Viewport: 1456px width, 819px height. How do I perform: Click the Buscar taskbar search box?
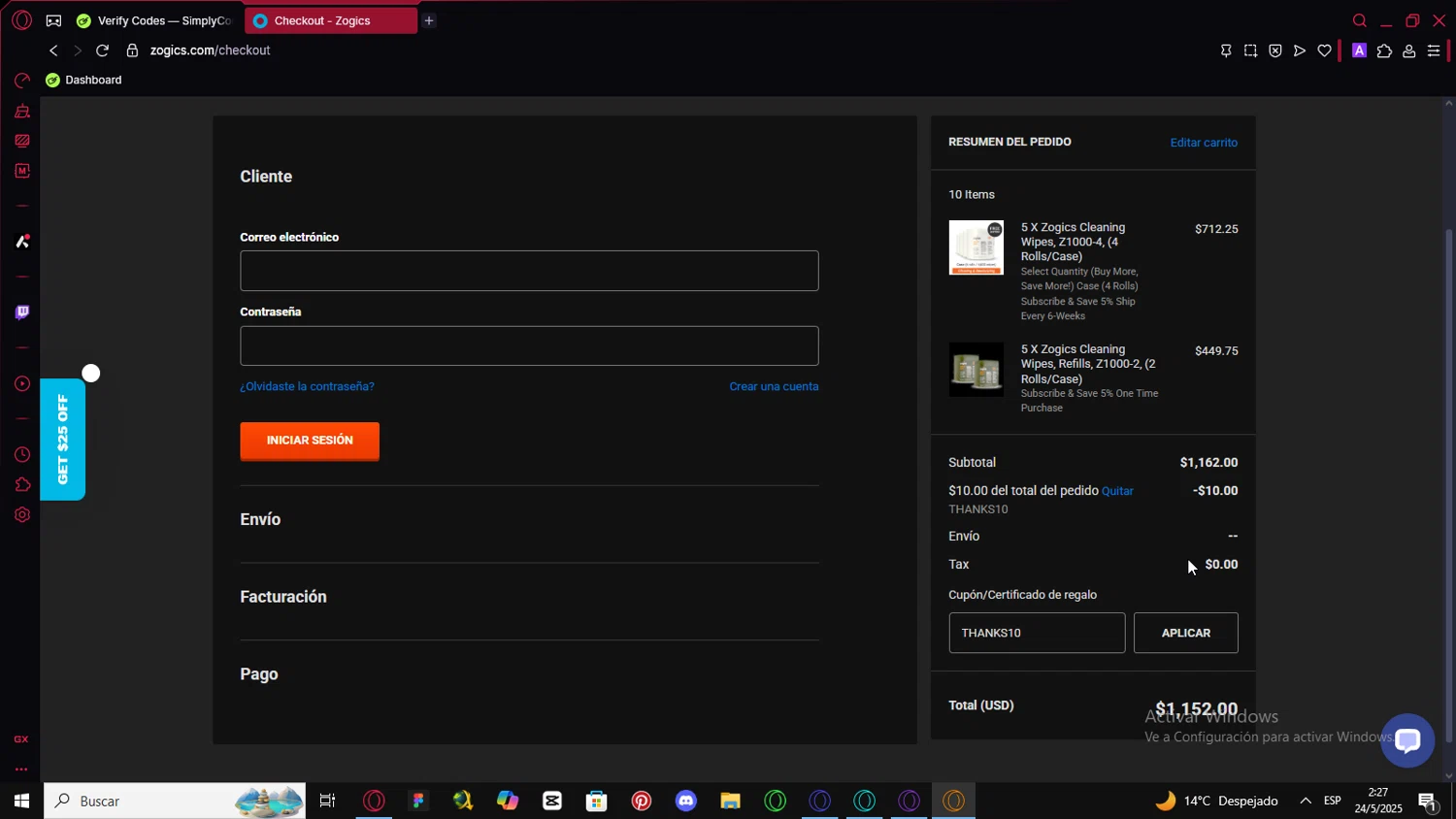click(175, 801)
